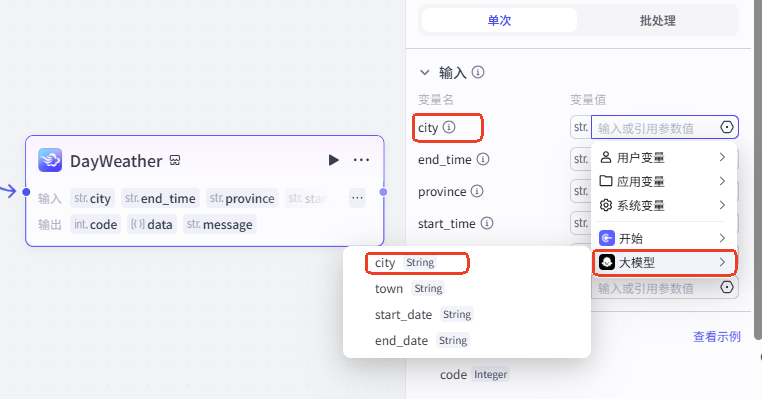Image resolution: width=762 pixels, height=399 pixels.
Task: Select start_date String from 大模型 outputs
Action: coord(467,314)
